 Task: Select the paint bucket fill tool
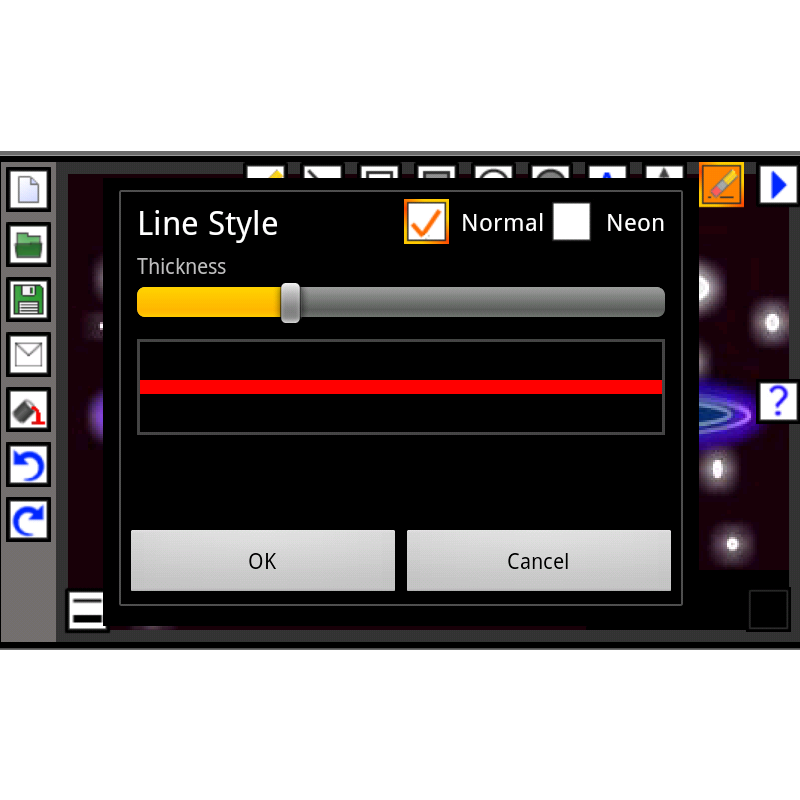click(29, 410)
